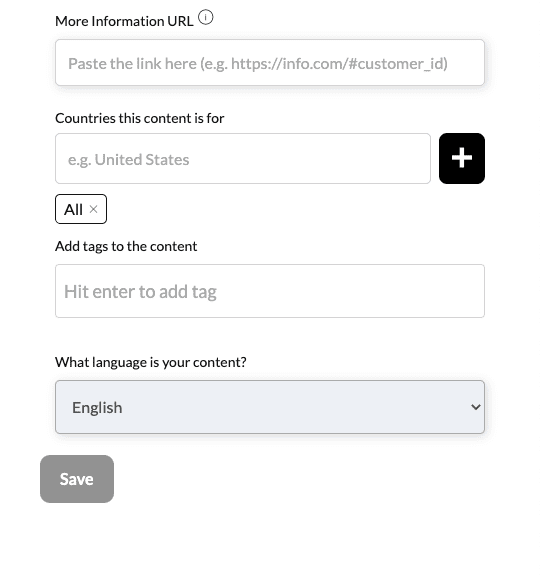Click the English text in the language combo box
The width and height of the screenshot is (540, 575).
pos(97,408)
